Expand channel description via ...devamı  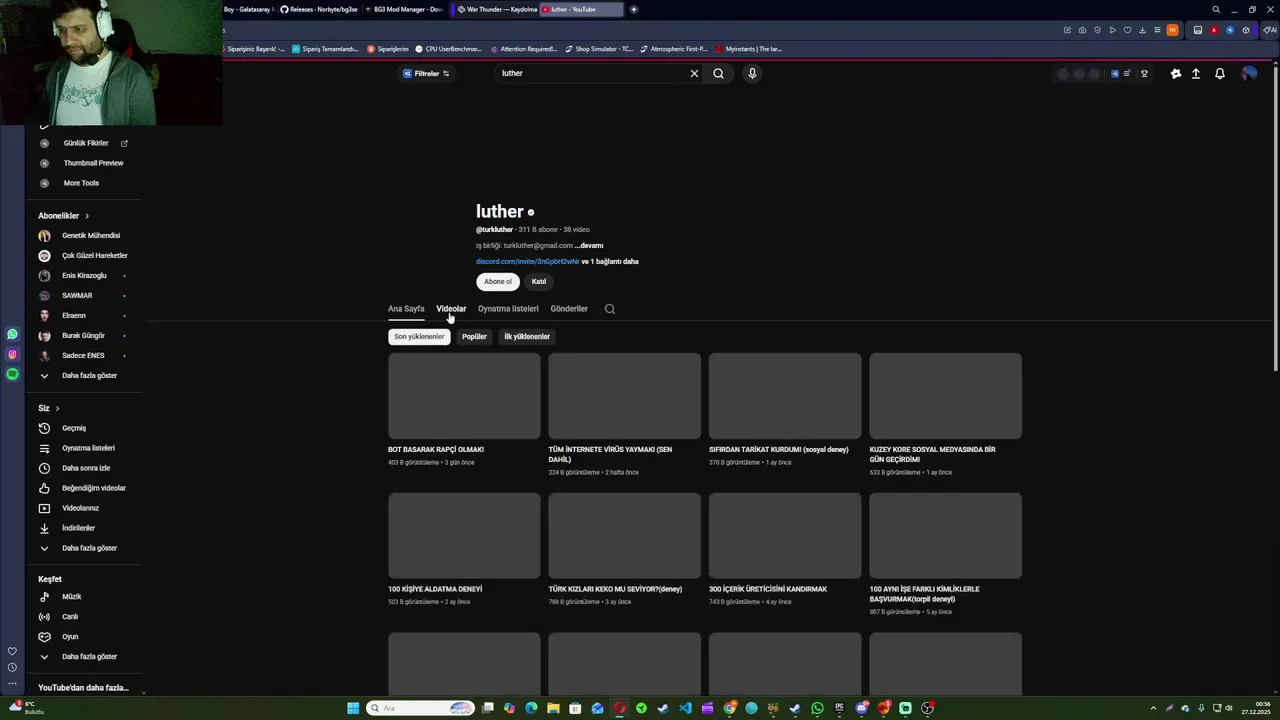pyautogui.click(x=589, y=246)
